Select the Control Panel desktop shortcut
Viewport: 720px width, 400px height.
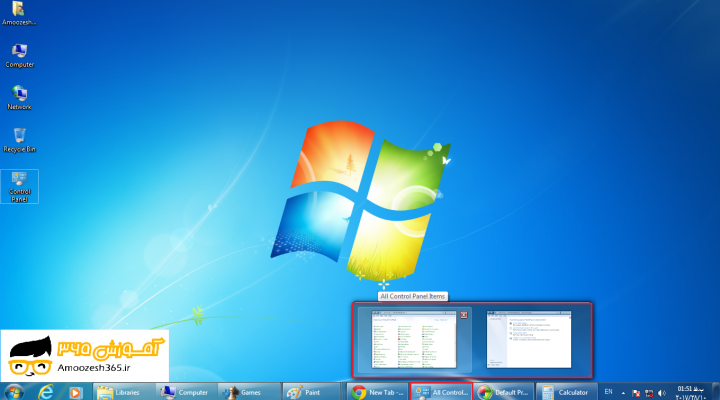pyautogui.click(x=19, y=186)
